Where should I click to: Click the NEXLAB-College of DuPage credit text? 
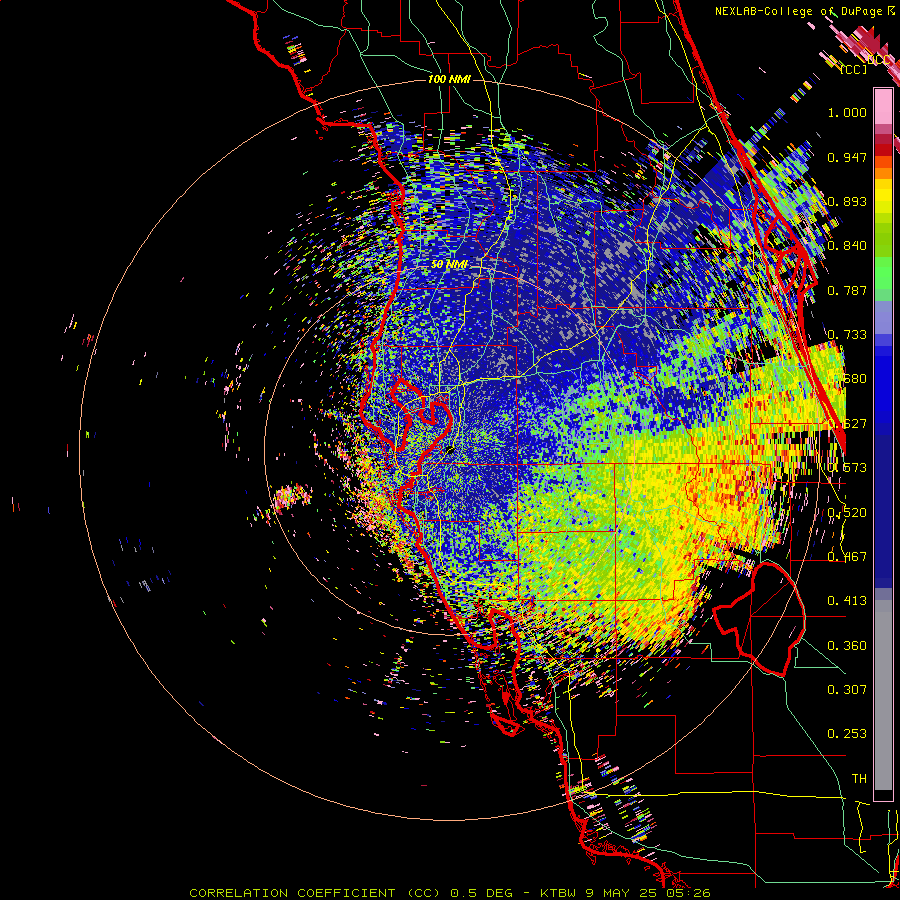pyautogui.click(x=800, y=11)
